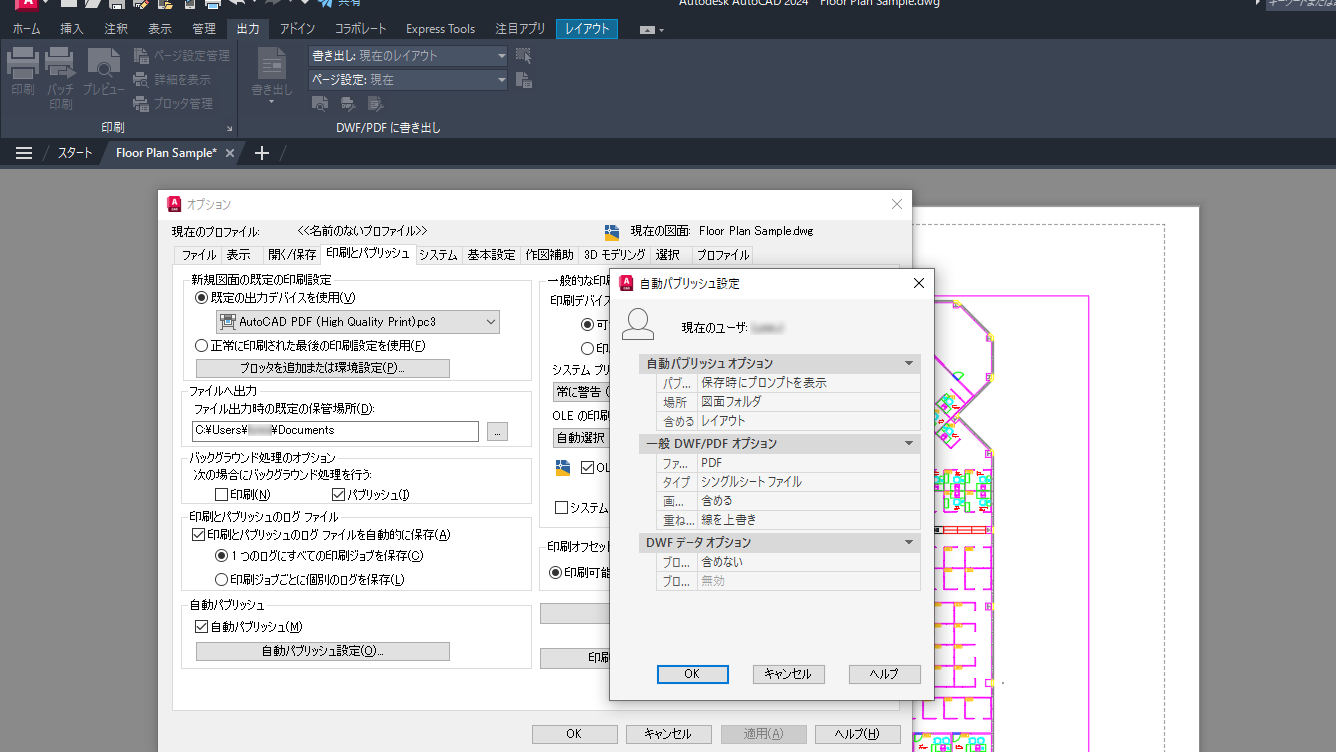Select 印刷ジョブごとに個別のログを保存 radio
Screen dimensions: 1336x752
[x=221, y=580]
